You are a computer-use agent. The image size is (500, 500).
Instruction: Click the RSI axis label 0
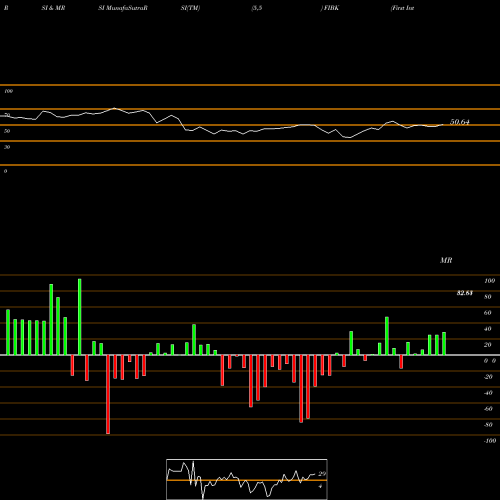[x=5, y=171]
